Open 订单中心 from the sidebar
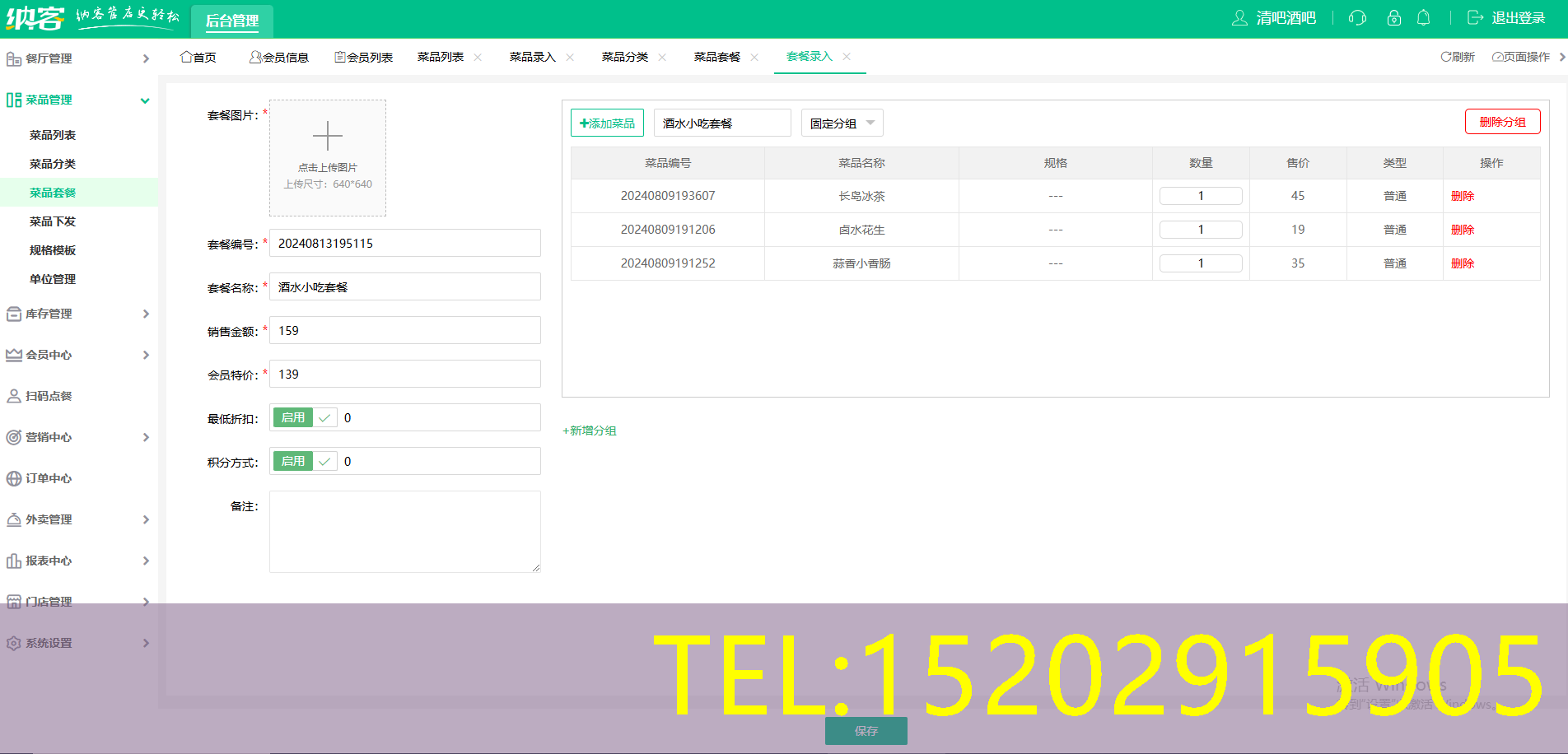Screen dimensions: 1568x754 pos(49,478)
